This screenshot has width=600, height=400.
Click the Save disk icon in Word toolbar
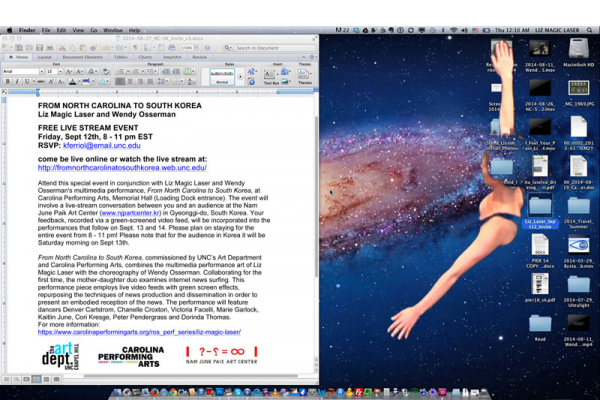39,48
